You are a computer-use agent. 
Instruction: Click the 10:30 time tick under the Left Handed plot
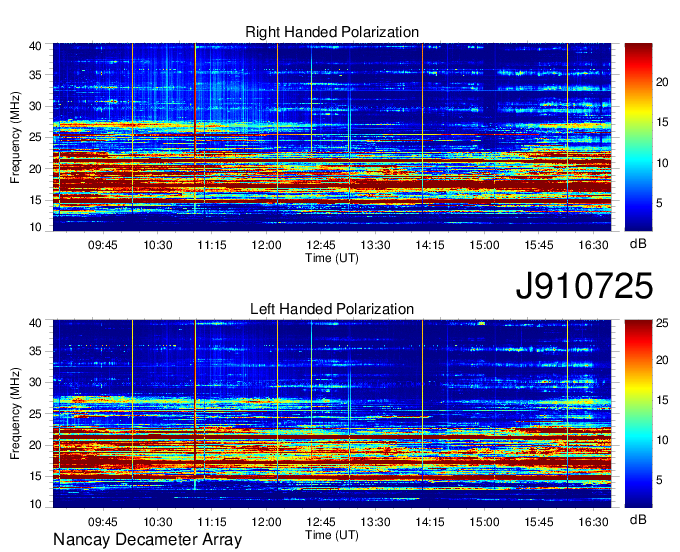[158, 522]
